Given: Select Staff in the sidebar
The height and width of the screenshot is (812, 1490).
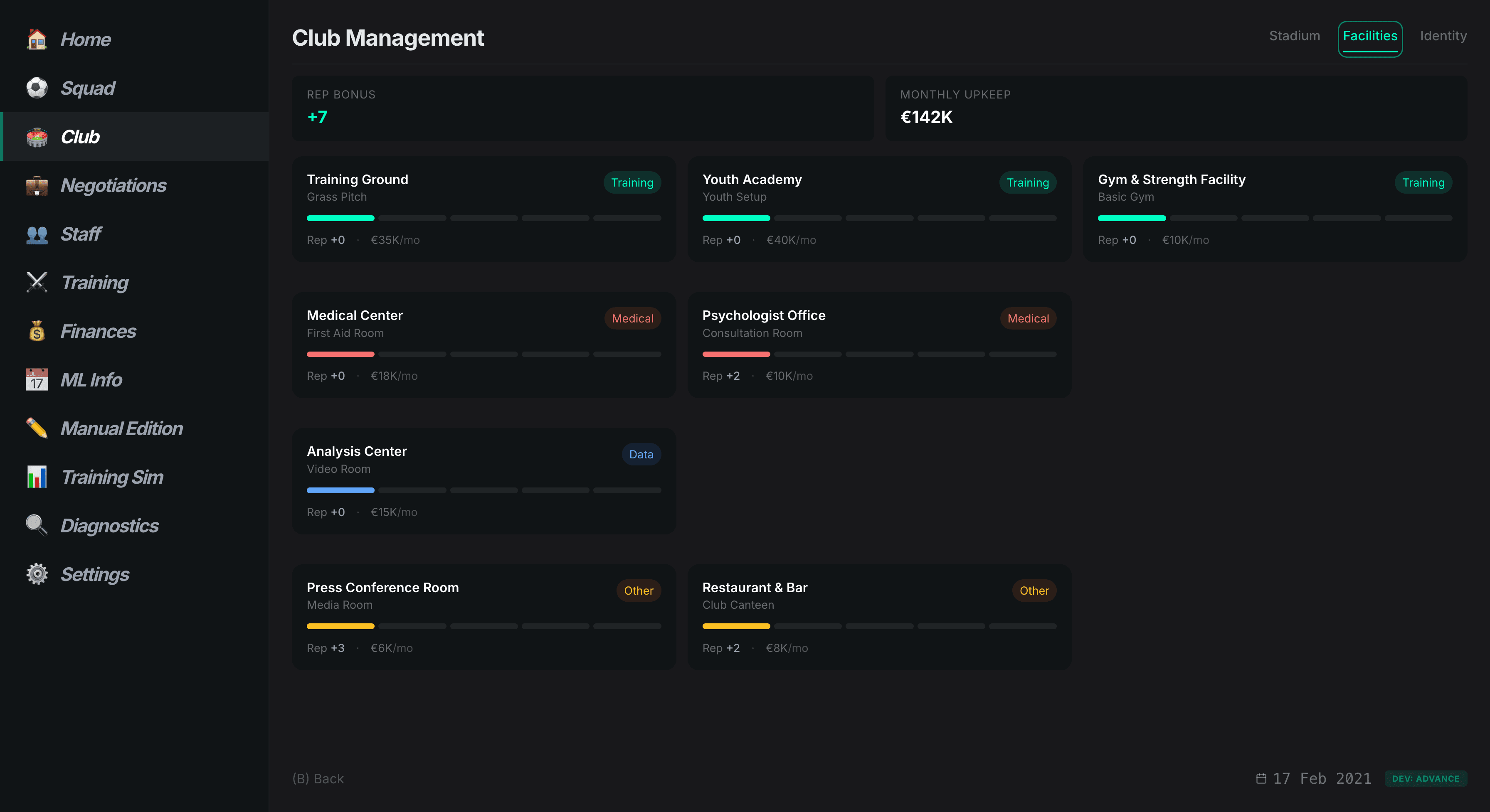Looking at the screenshot, I should click(x=134, y=234).
